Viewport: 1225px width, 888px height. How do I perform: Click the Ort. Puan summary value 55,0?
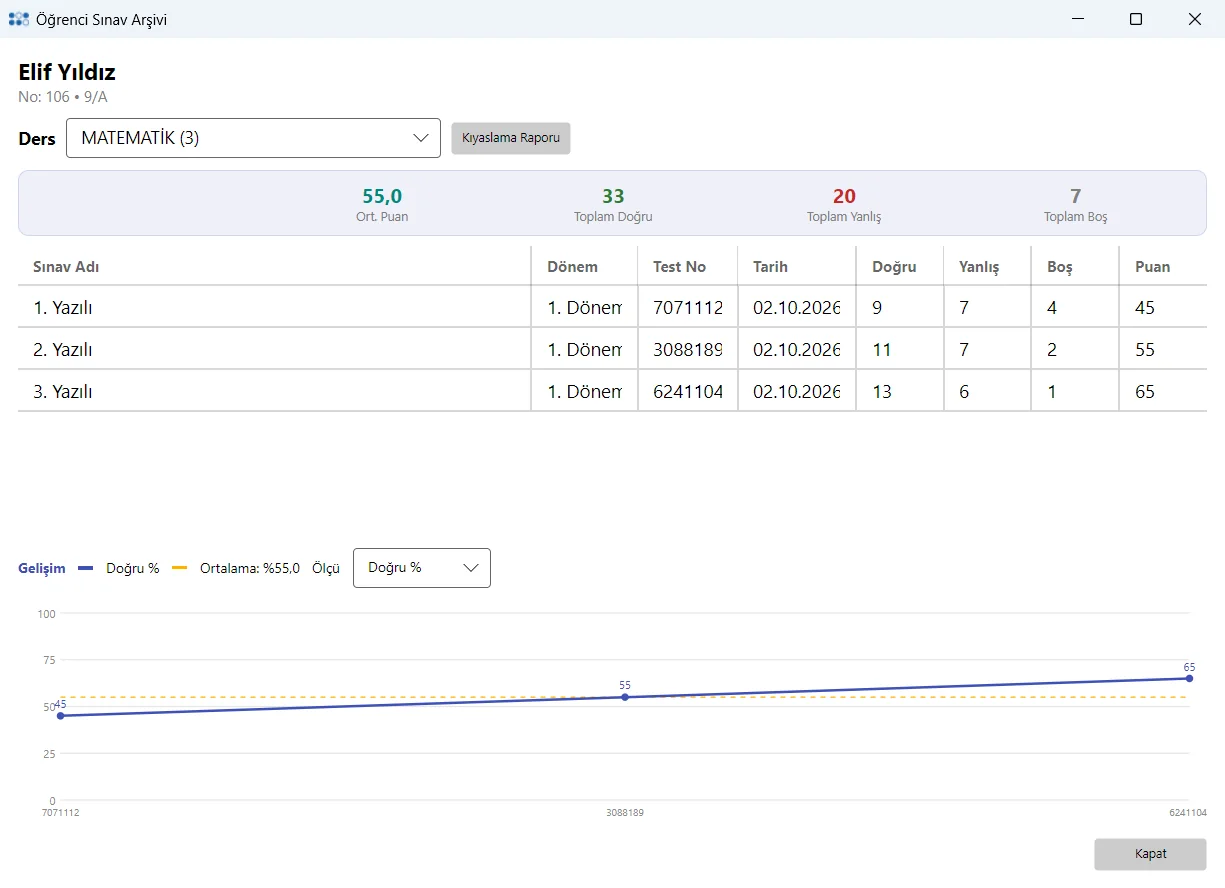[x=382, y=196]
